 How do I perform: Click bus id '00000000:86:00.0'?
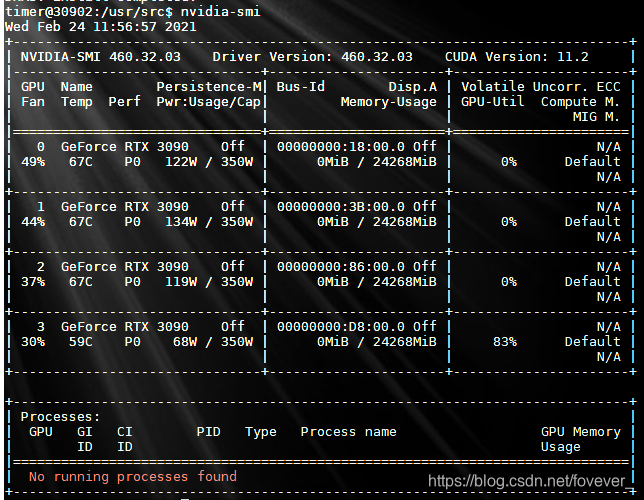[340, 267]
